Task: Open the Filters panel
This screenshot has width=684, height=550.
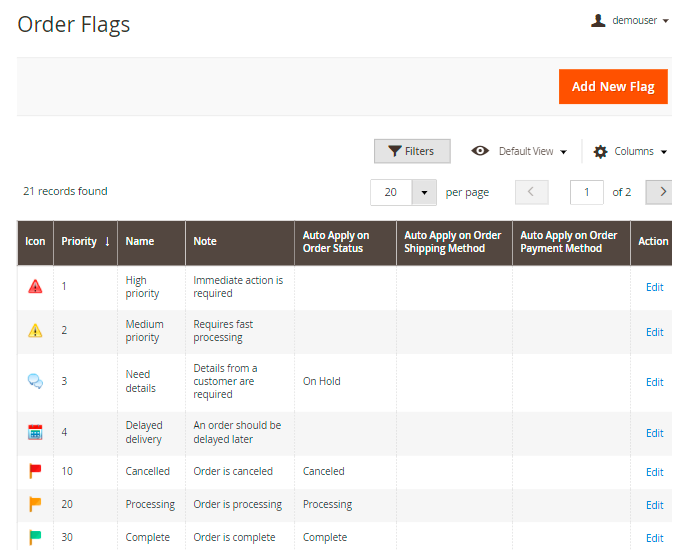Action: (412, 152)
